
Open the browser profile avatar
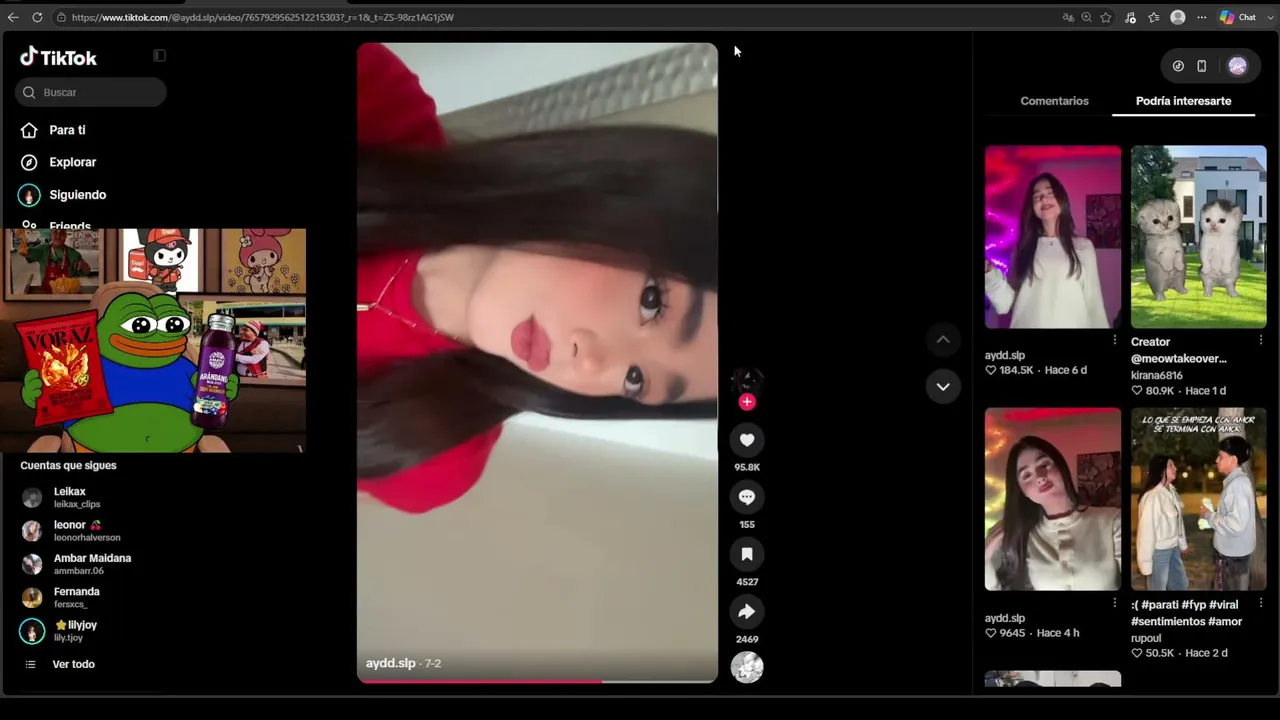pos(1178,17)
